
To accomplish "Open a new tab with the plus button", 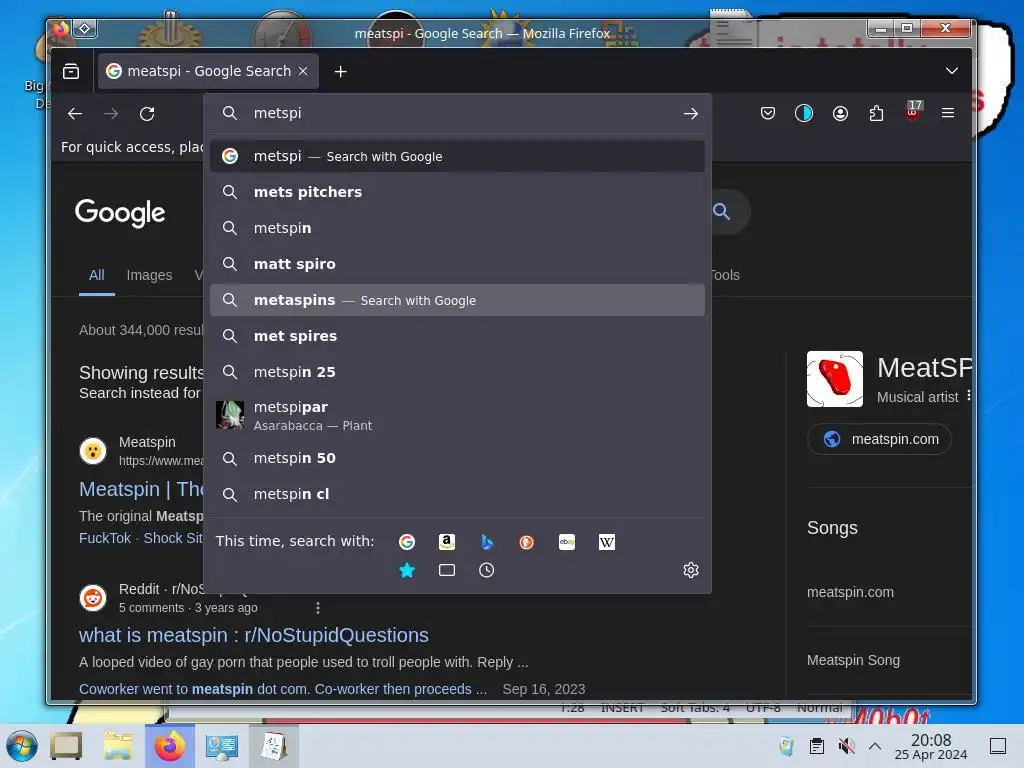I will (340, 71).
